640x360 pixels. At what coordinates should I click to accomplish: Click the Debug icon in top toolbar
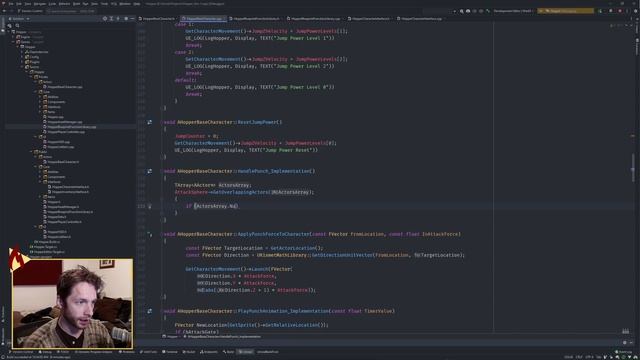[x=611, y=11]
